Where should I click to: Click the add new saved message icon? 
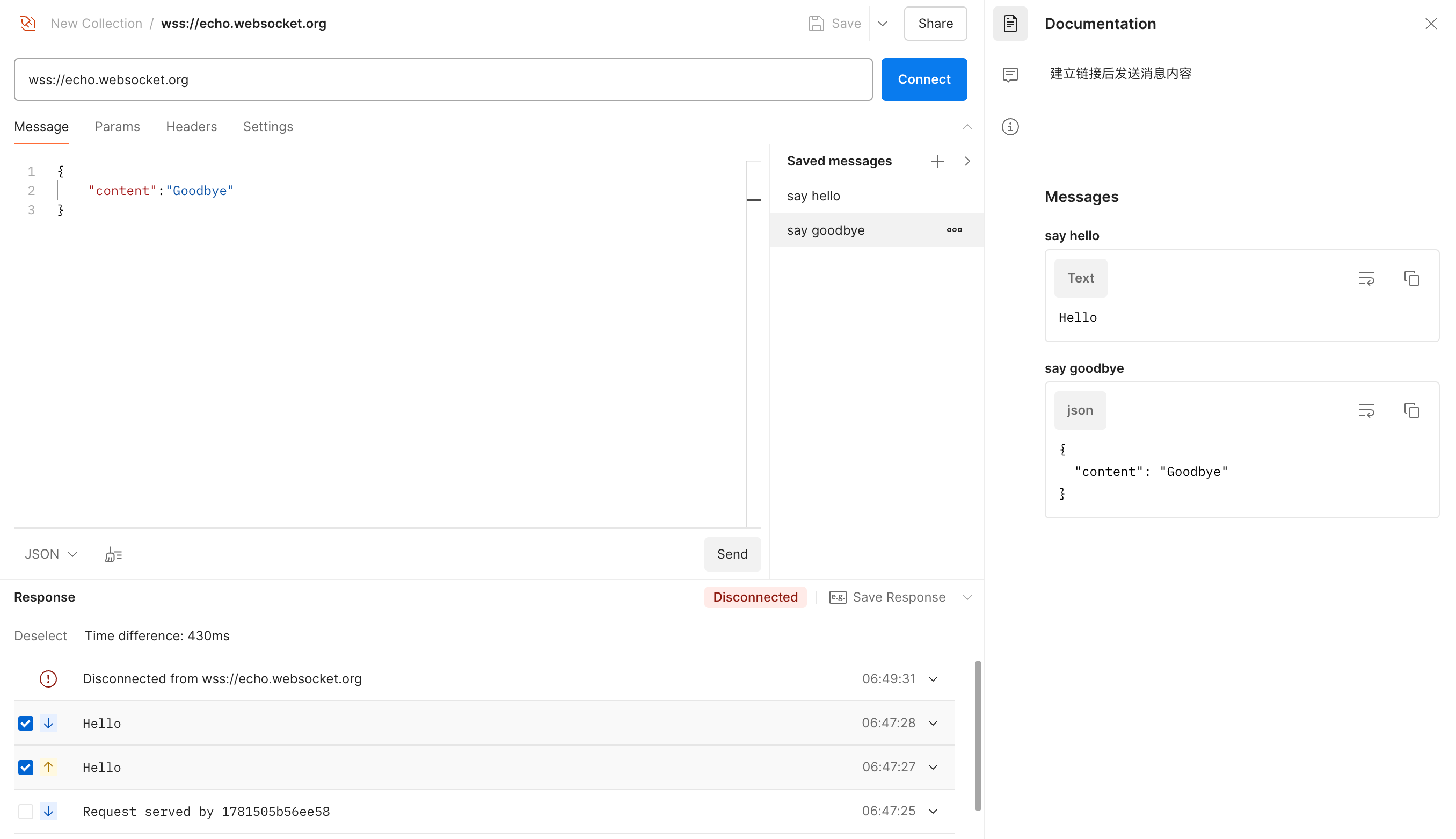[937, 160]
